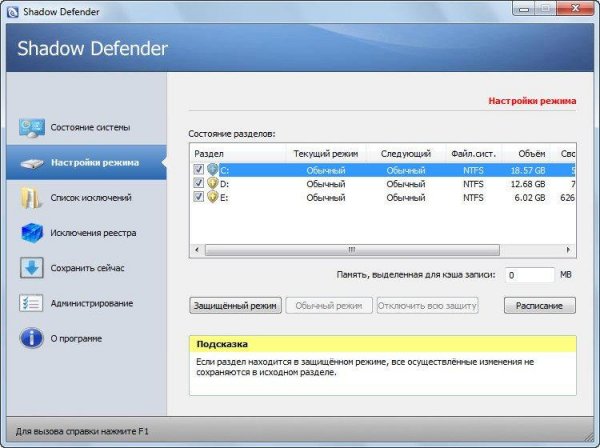Click the Защищённый режим button
This screenshot has height=448, width=600.
click(x=235, y=306)
